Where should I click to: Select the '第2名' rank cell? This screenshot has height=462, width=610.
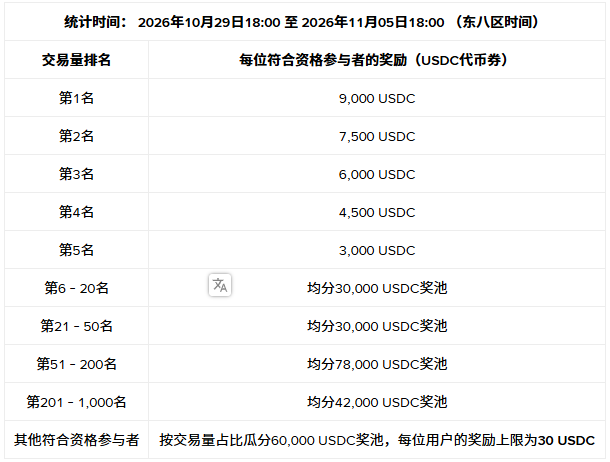(77, 136)
